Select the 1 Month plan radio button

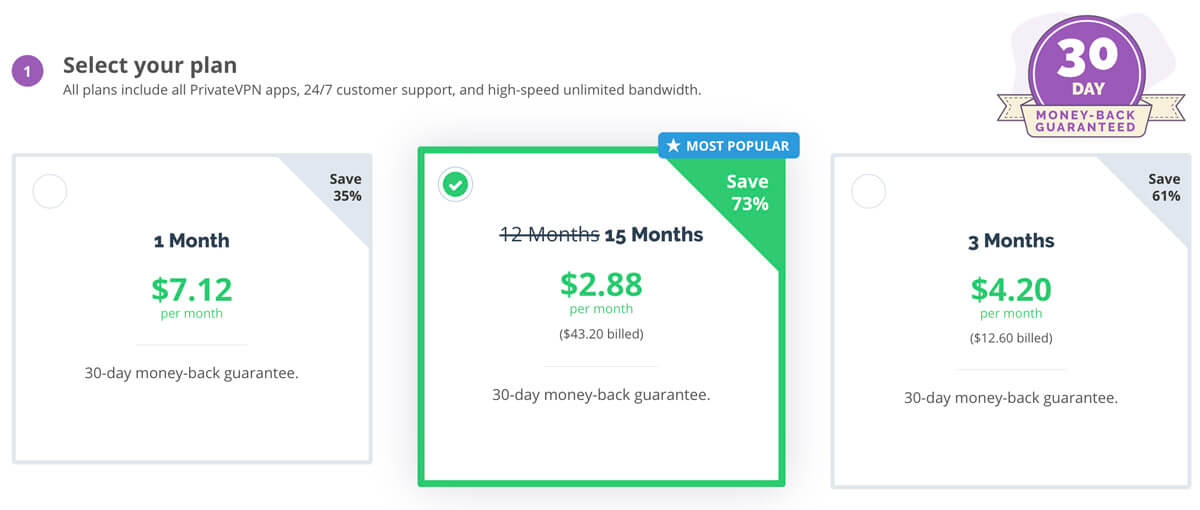[x=50, y=191]
